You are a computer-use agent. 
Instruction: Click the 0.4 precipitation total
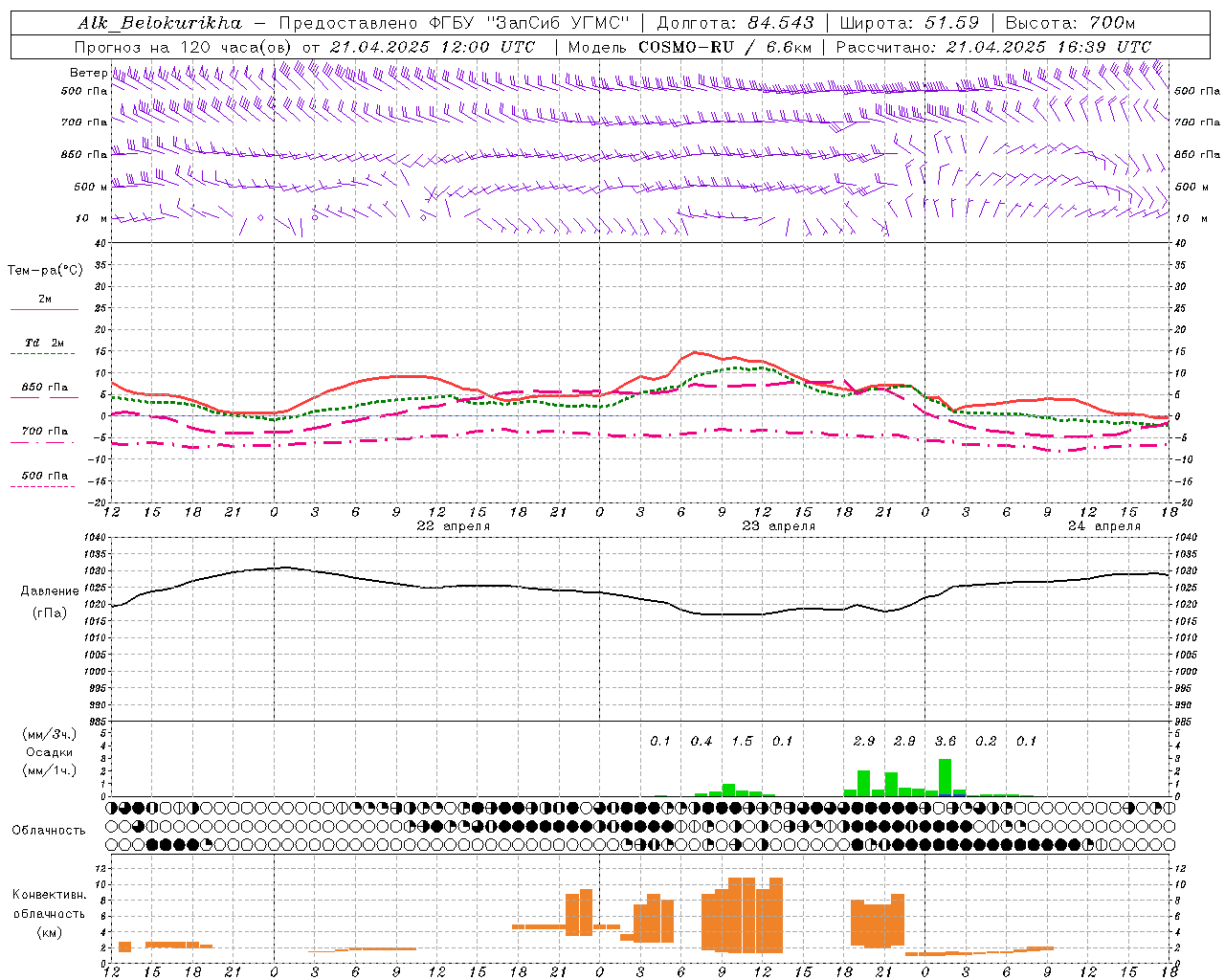702,742
